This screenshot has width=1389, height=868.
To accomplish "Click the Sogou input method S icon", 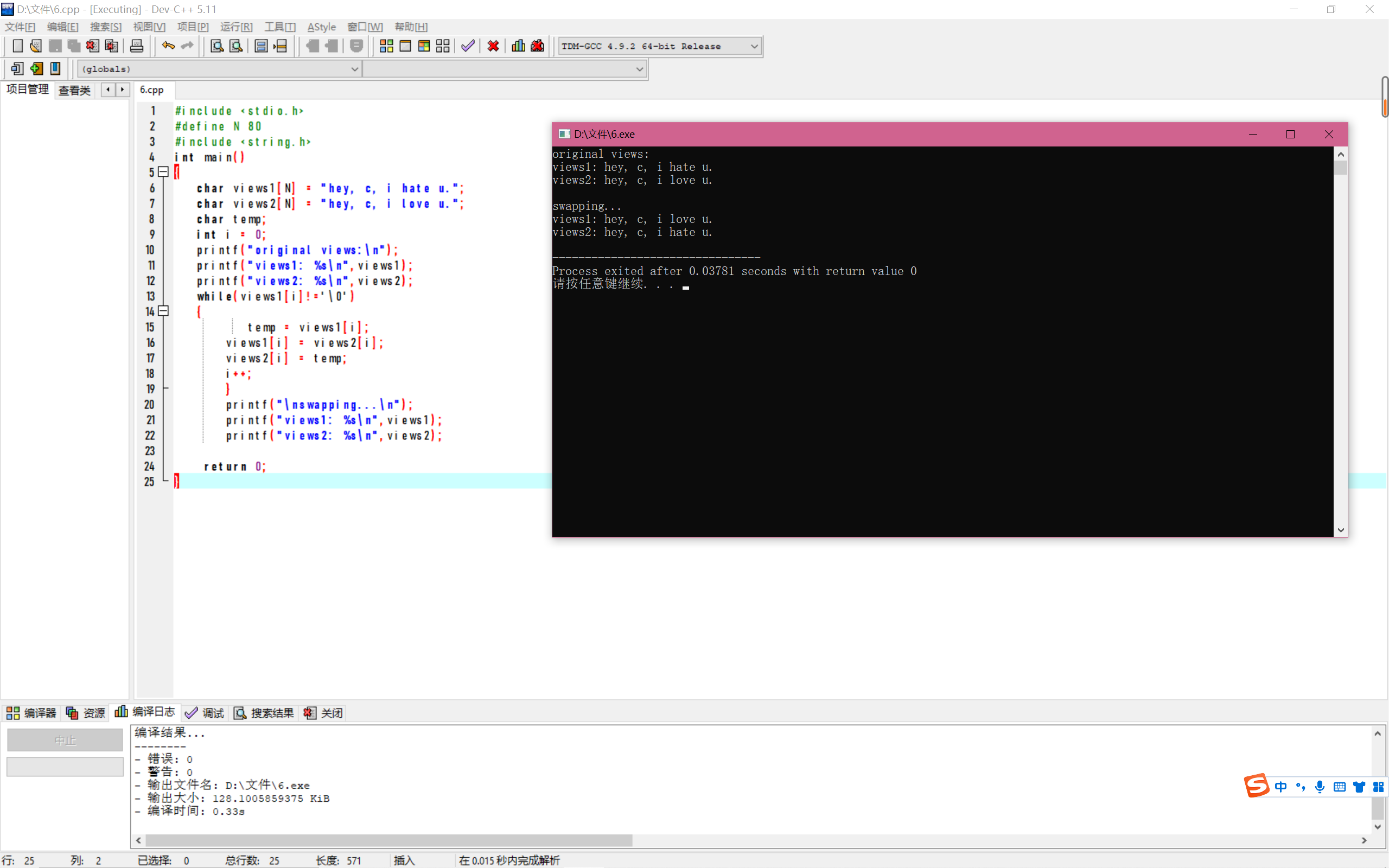I will pyautogui.click(x=1257, y=786).
